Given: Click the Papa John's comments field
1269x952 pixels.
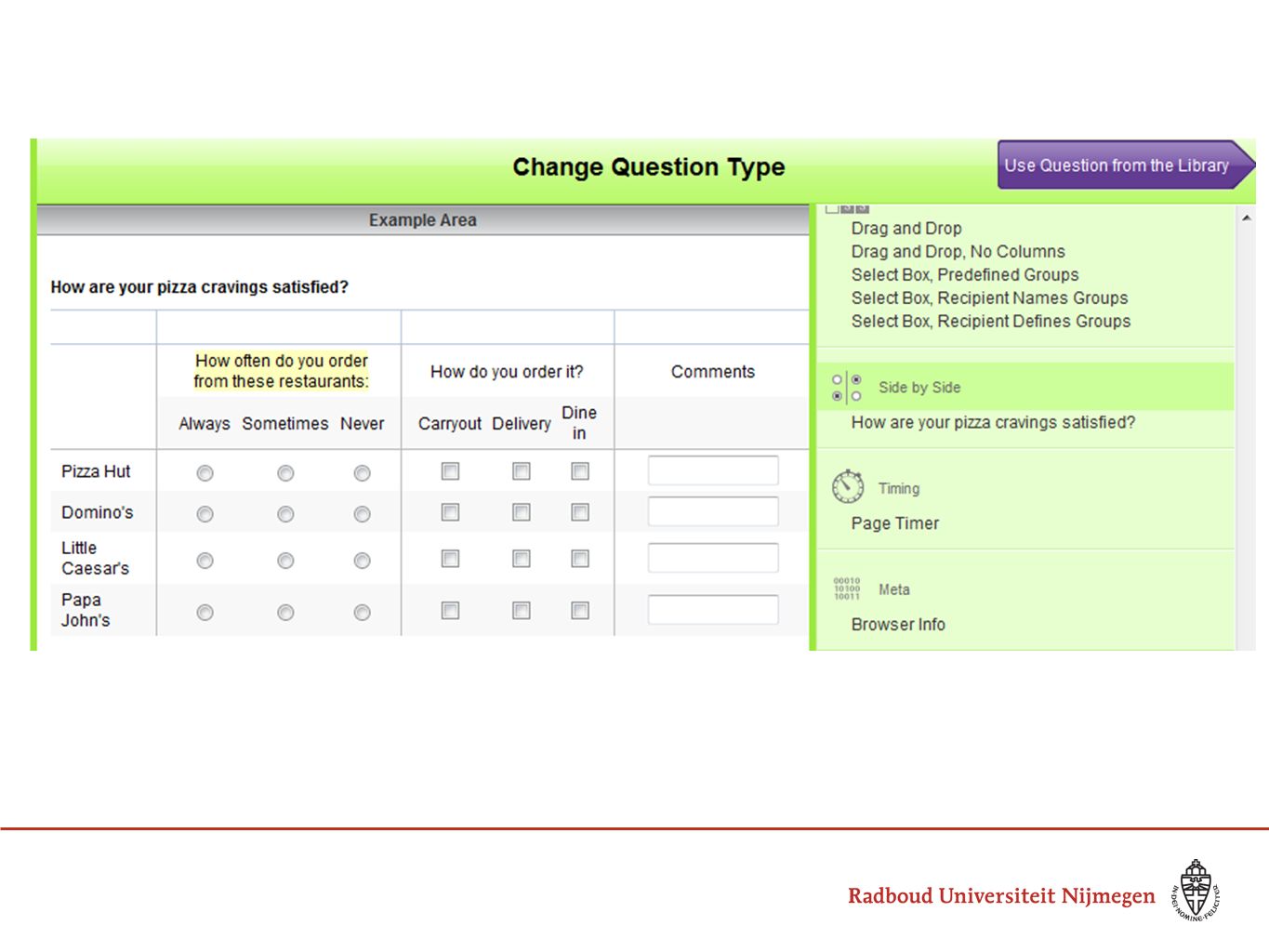Looking at the screenshot, I should 713,610.
